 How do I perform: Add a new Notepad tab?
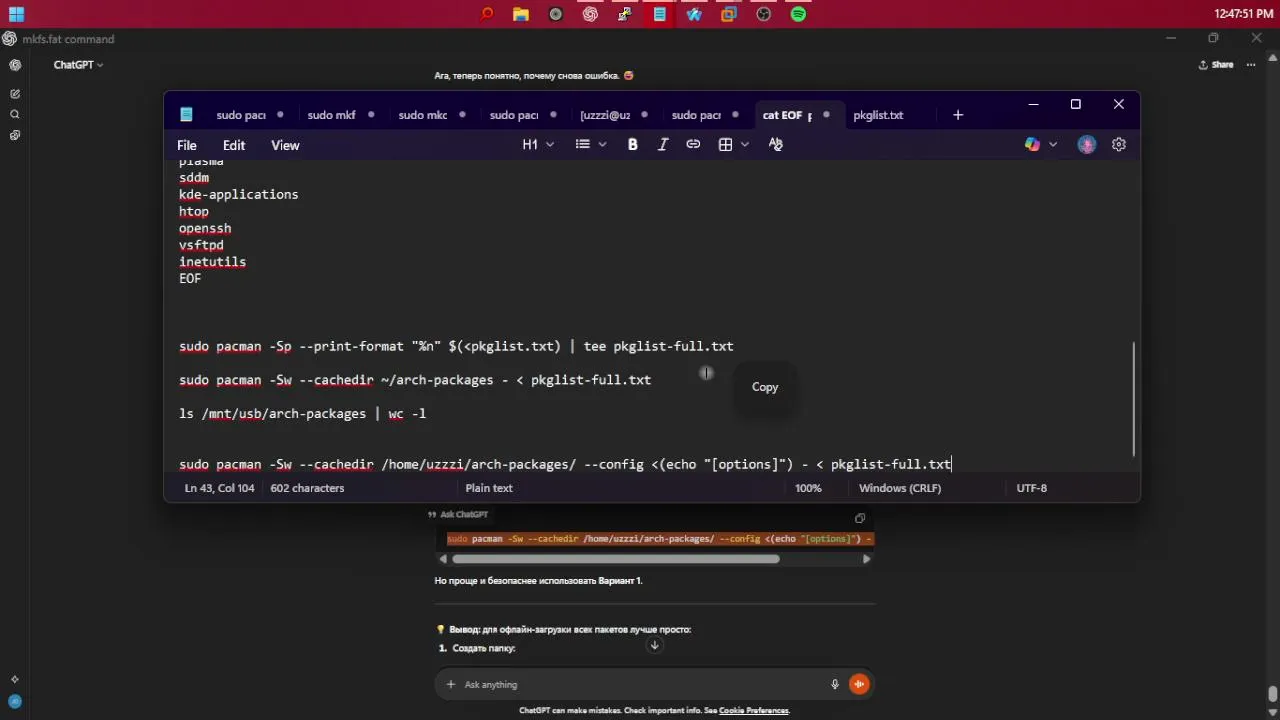click(x=958, y=115)
